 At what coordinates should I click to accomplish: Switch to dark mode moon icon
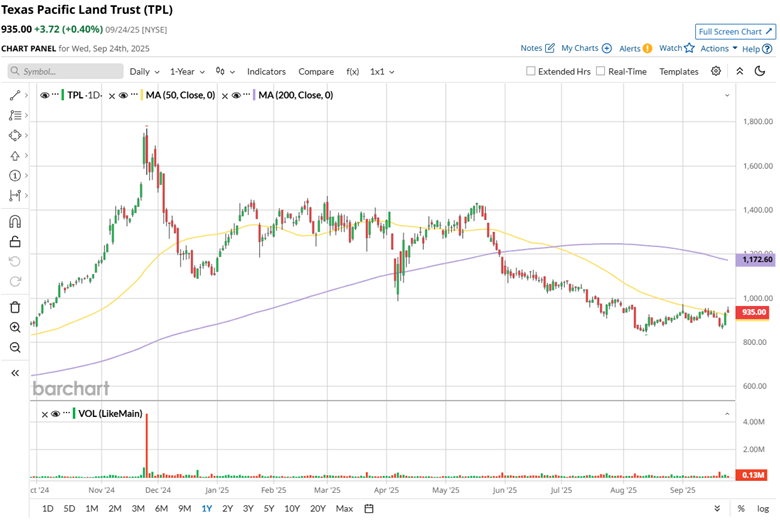[x=760, y=71]
